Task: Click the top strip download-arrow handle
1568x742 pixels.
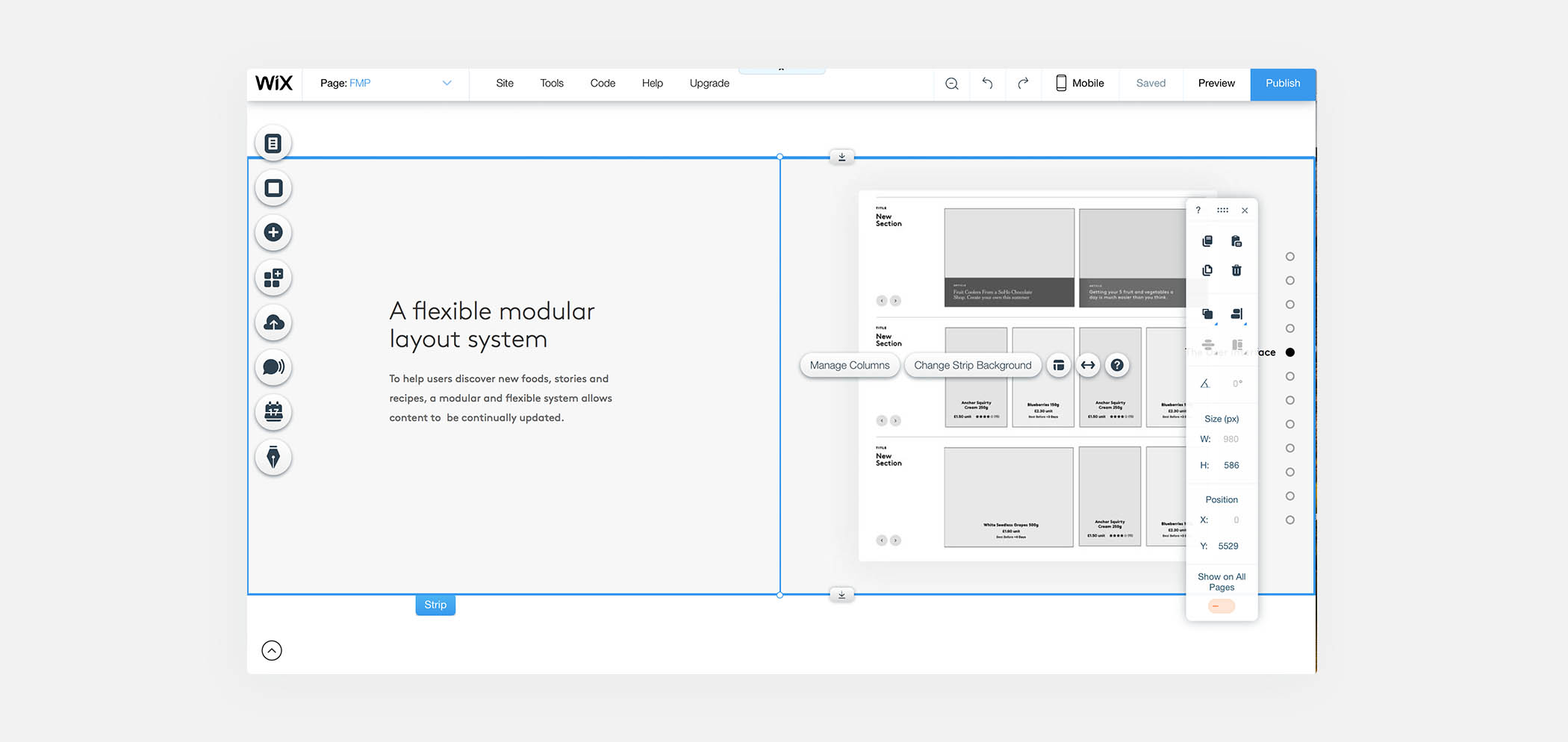Action: tap(841, 157)
